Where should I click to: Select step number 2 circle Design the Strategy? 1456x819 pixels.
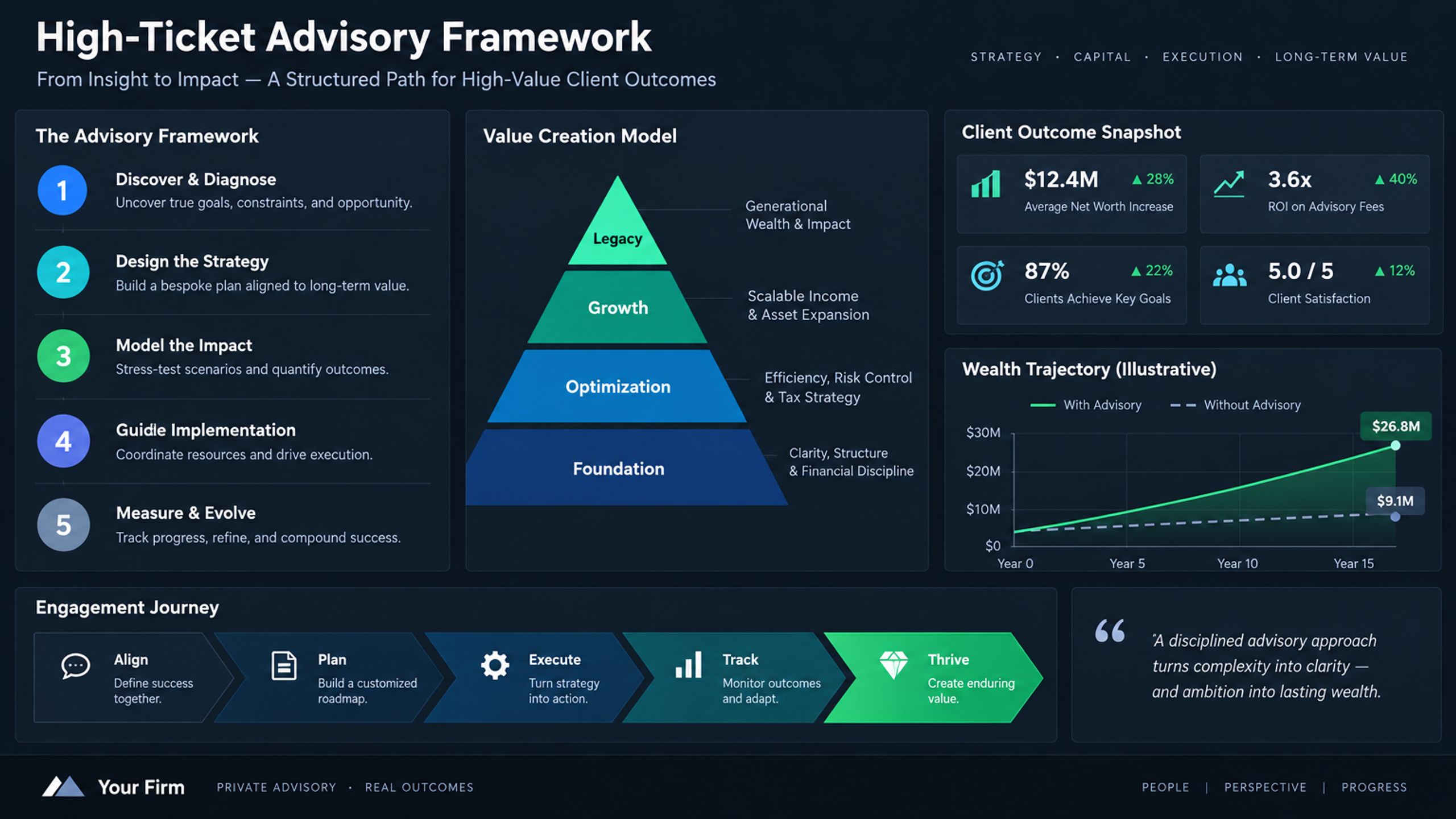pyautogui.click(x=63, y=272)
